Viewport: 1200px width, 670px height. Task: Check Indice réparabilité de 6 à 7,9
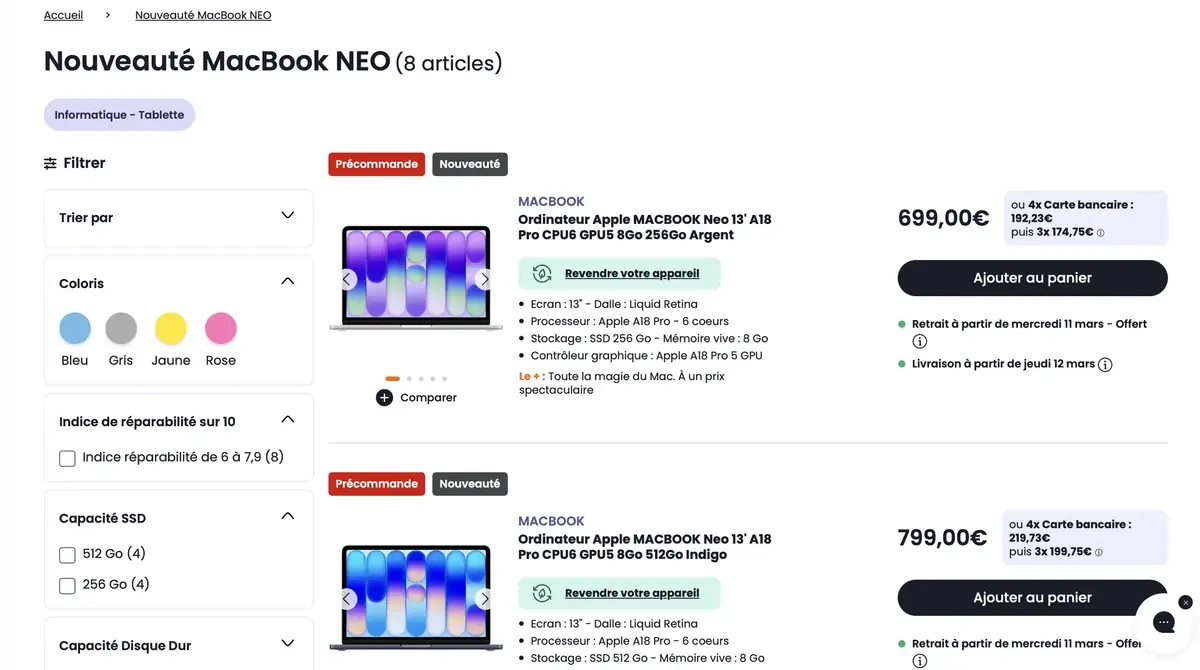(x=68, y=458)
